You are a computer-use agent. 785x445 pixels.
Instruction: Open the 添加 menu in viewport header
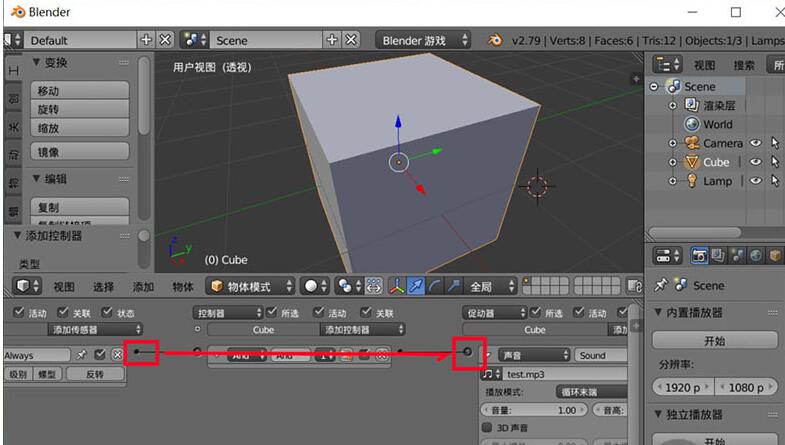(143, 287)
